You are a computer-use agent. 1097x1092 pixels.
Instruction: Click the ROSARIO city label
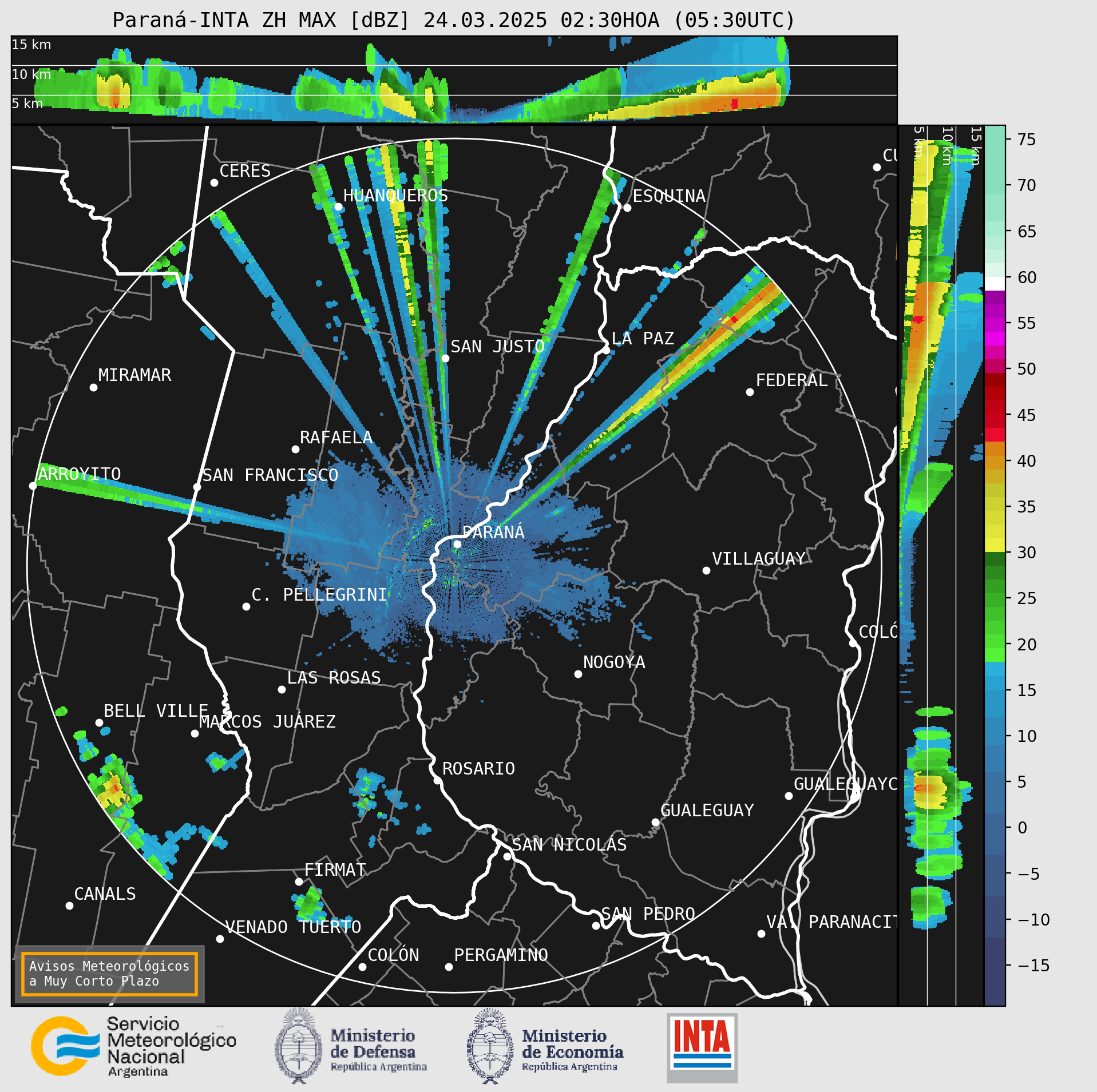pyautogui.click(x=478, y=768)
